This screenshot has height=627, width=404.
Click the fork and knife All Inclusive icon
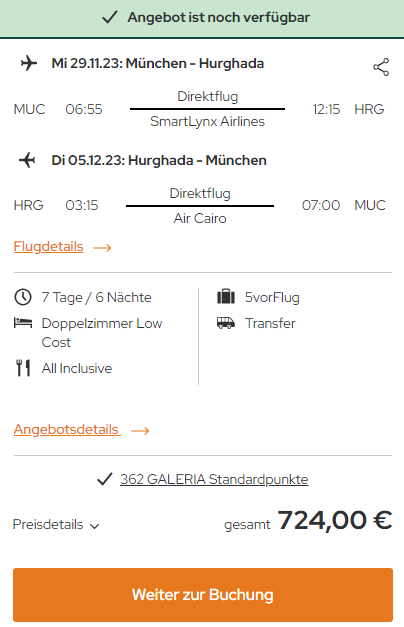[x=23, y=368]
